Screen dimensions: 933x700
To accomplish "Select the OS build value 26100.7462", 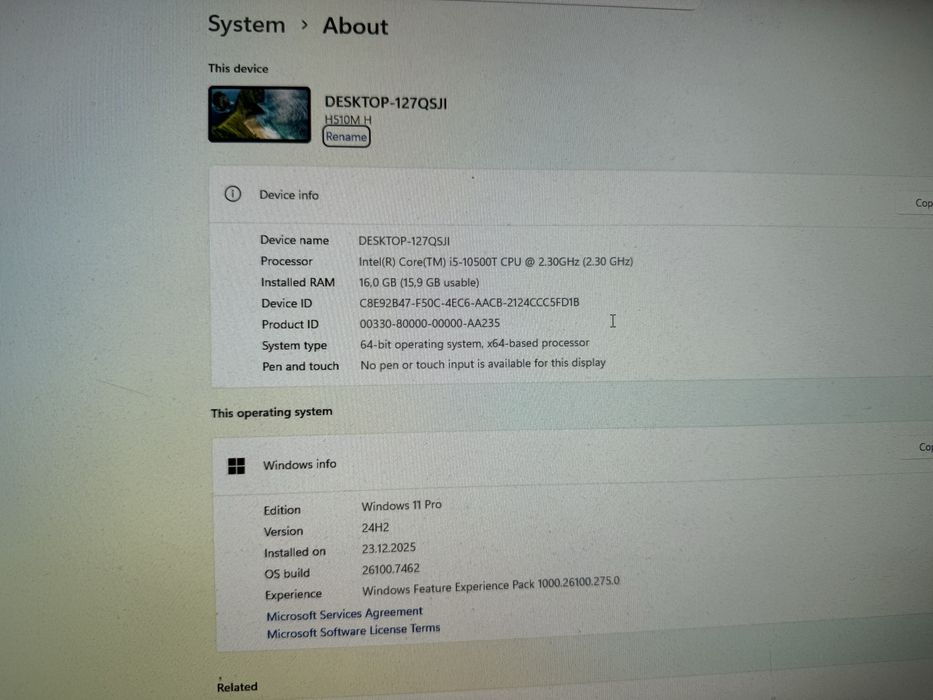I will click(x=390, y=569).
